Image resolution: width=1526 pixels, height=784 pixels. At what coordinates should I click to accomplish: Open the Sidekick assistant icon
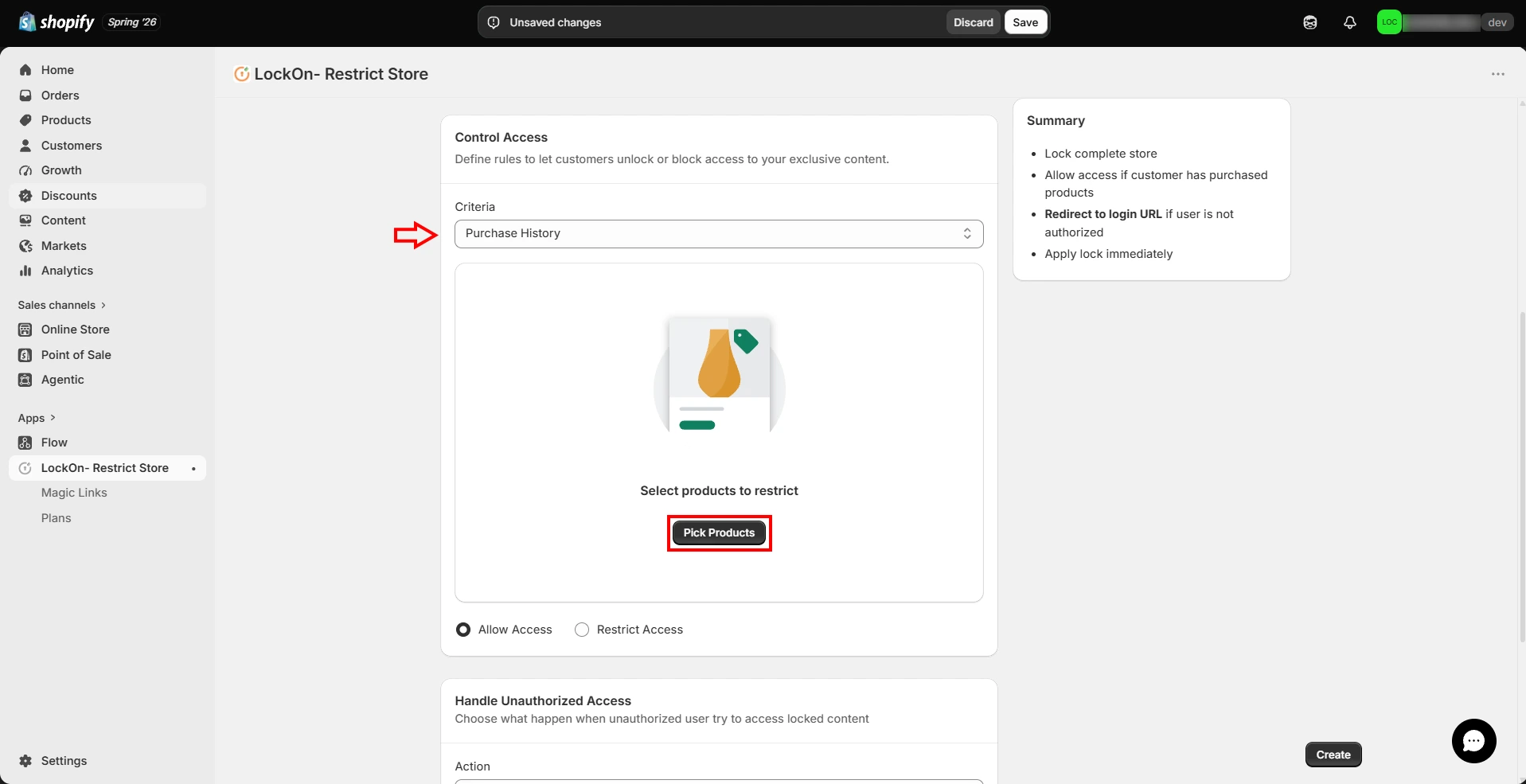pos(1310,22)
